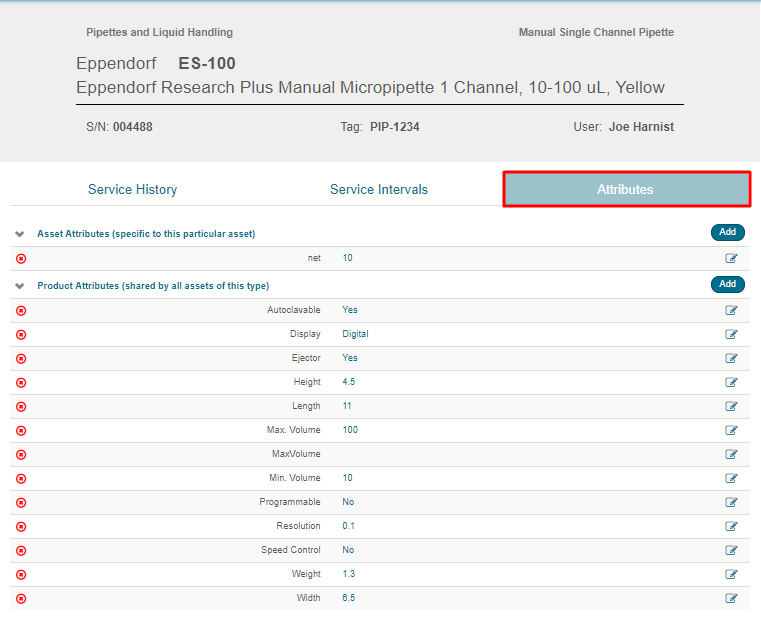761x624 pixels.
Task: Delete the empty MaxVolume attribute
Action: click(x=21, y=455)
